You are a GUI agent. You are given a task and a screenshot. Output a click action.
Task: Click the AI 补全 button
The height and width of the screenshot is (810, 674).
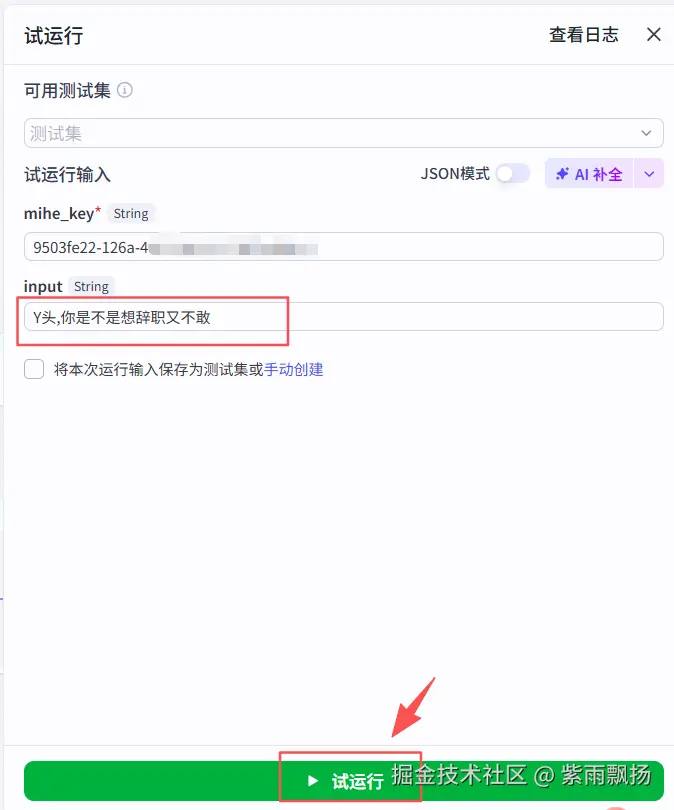click(589, 174)
